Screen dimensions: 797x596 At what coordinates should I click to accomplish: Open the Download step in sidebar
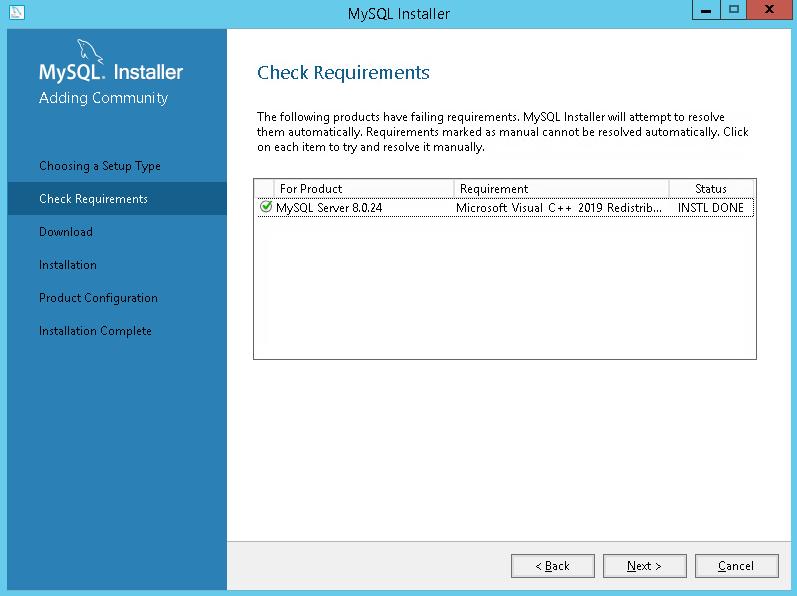(x=66, y=232)
